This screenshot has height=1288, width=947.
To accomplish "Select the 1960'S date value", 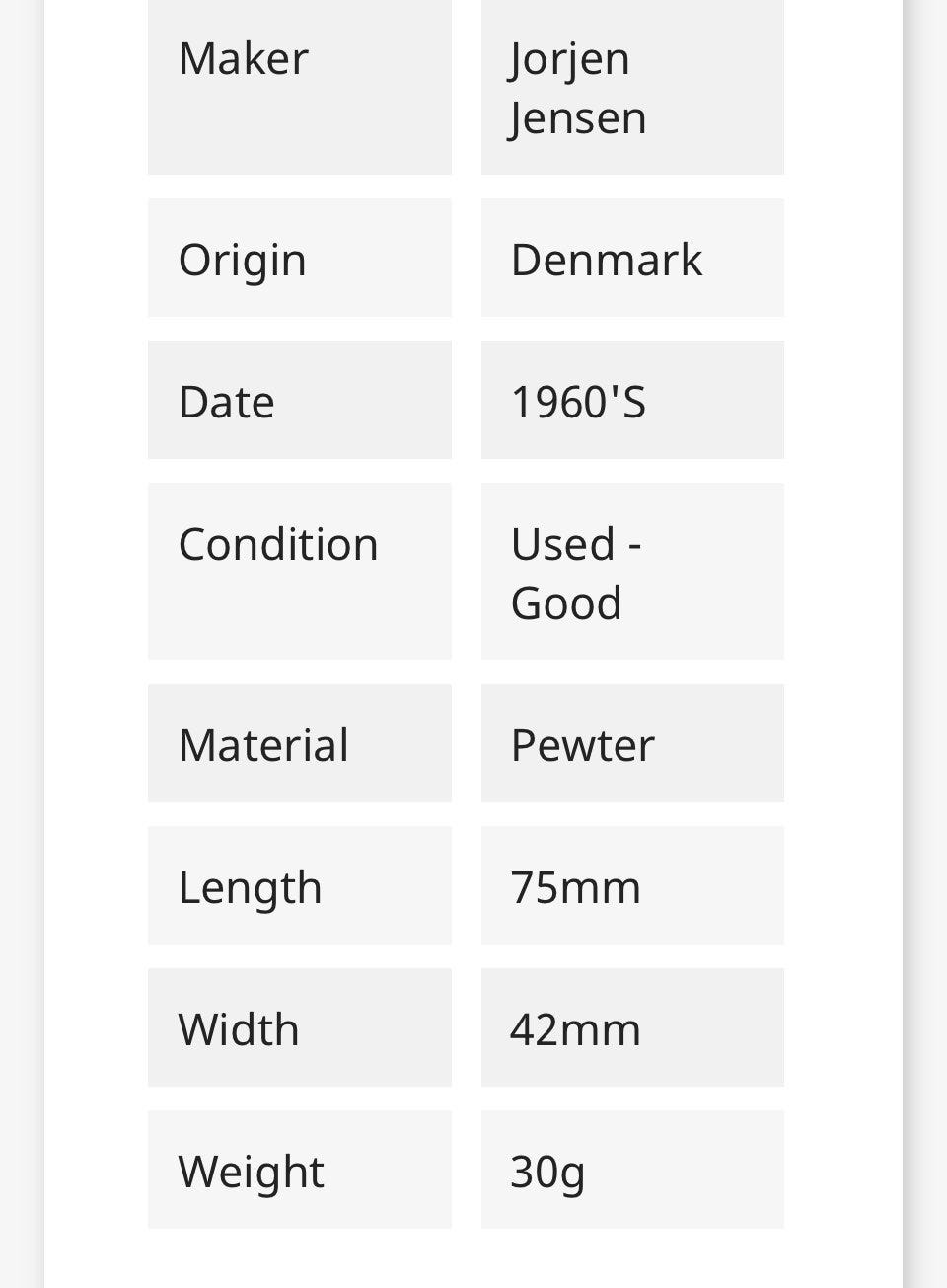I will (x=578, y=403).
